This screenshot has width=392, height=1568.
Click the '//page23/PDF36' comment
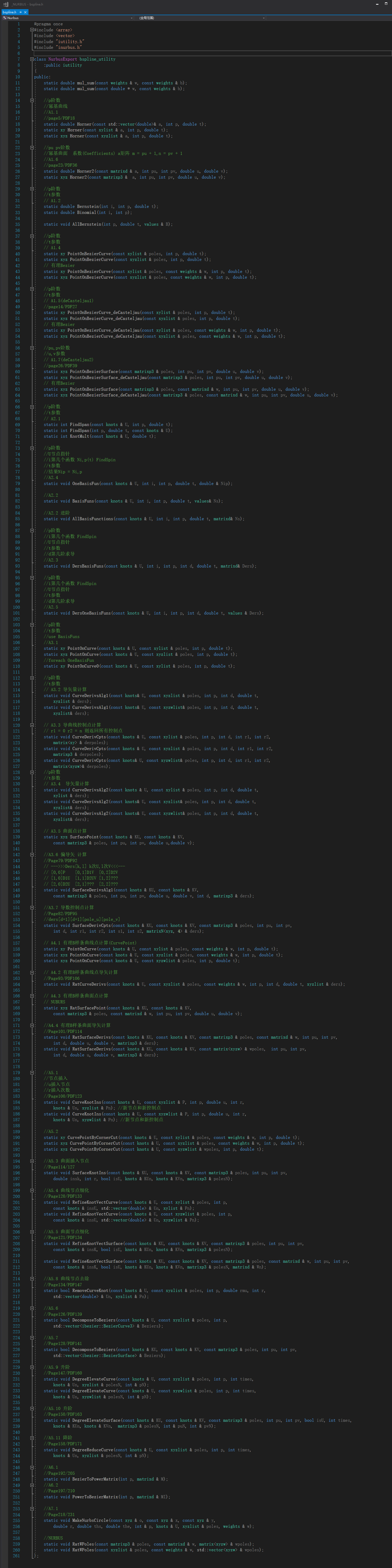[x=61, y=165]
